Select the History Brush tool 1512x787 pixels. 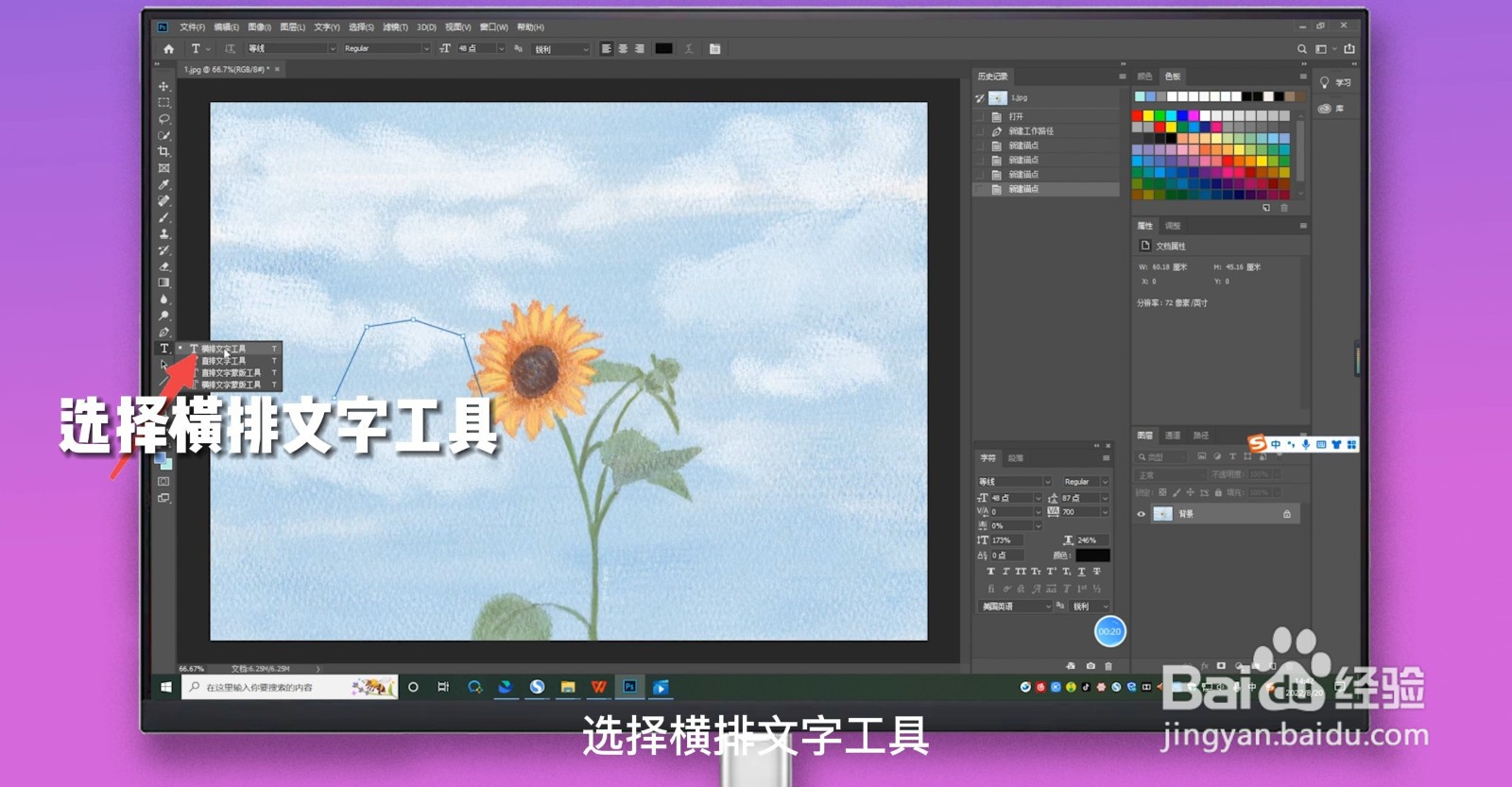pos(163,249)
